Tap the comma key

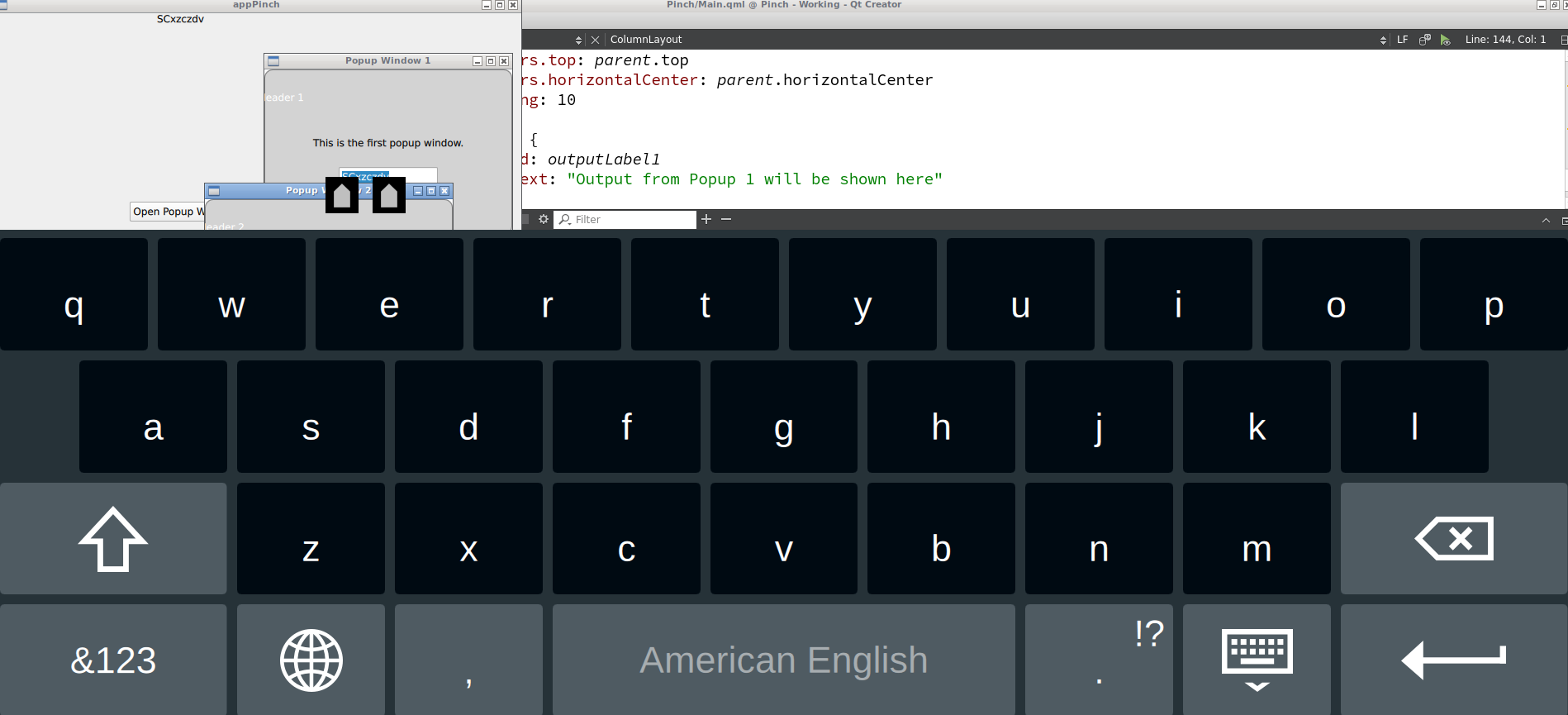[468, 660]
